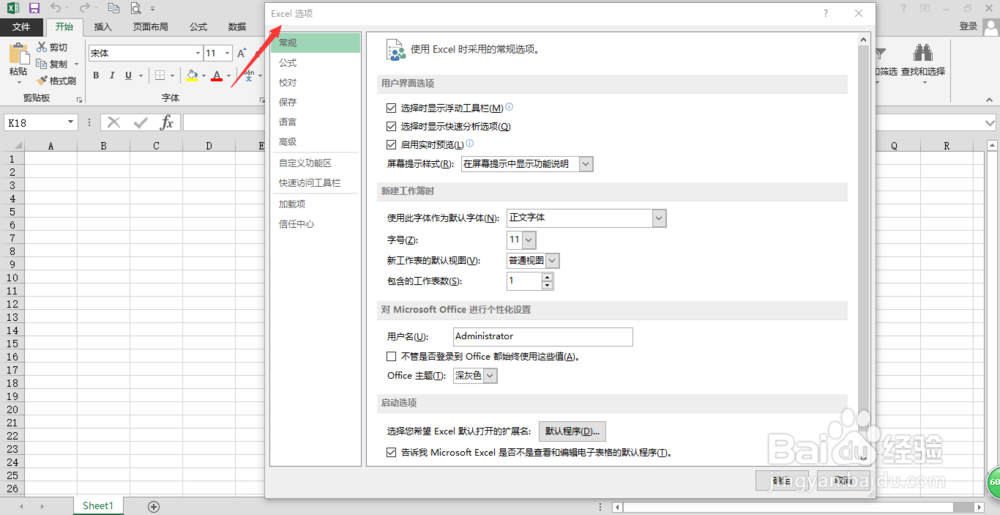Open Clipboard group dialog launcher
Viewport: 1000px width, 515px height.
pos(79,99)
